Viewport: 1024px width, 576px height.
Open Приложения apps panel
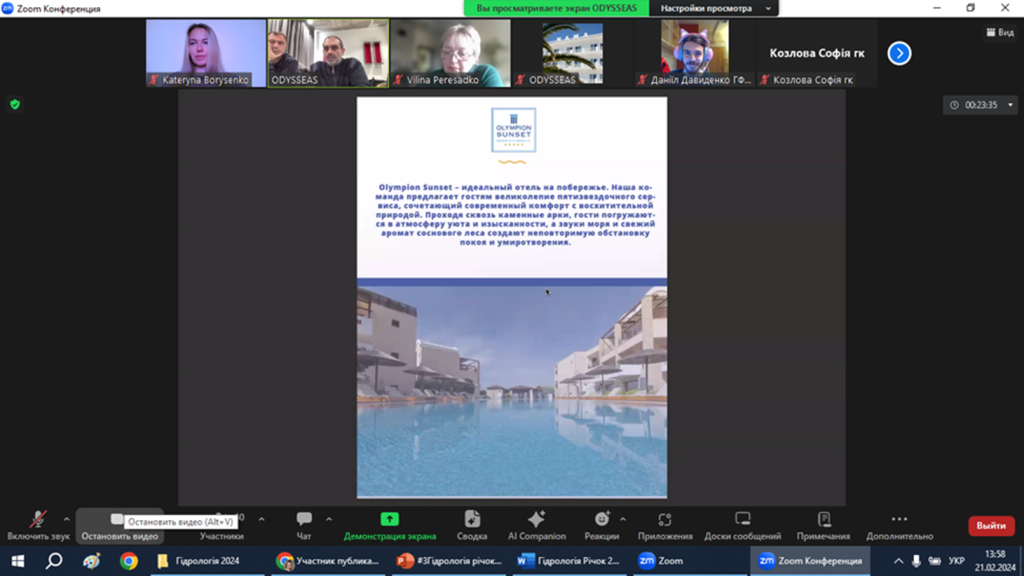[x=665, y=525]
